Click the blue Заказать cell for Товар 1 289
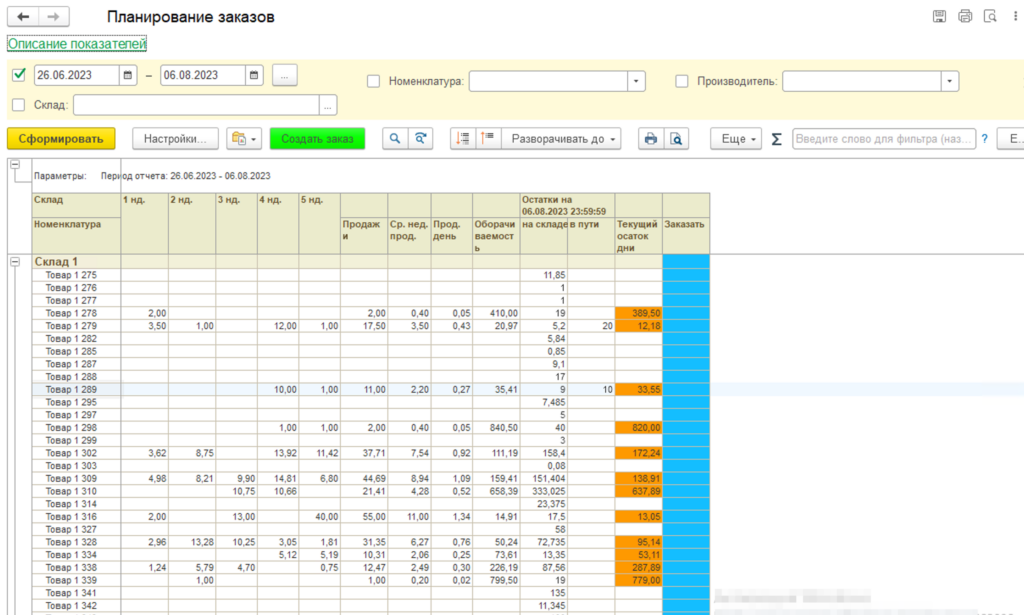 [686, 389]
